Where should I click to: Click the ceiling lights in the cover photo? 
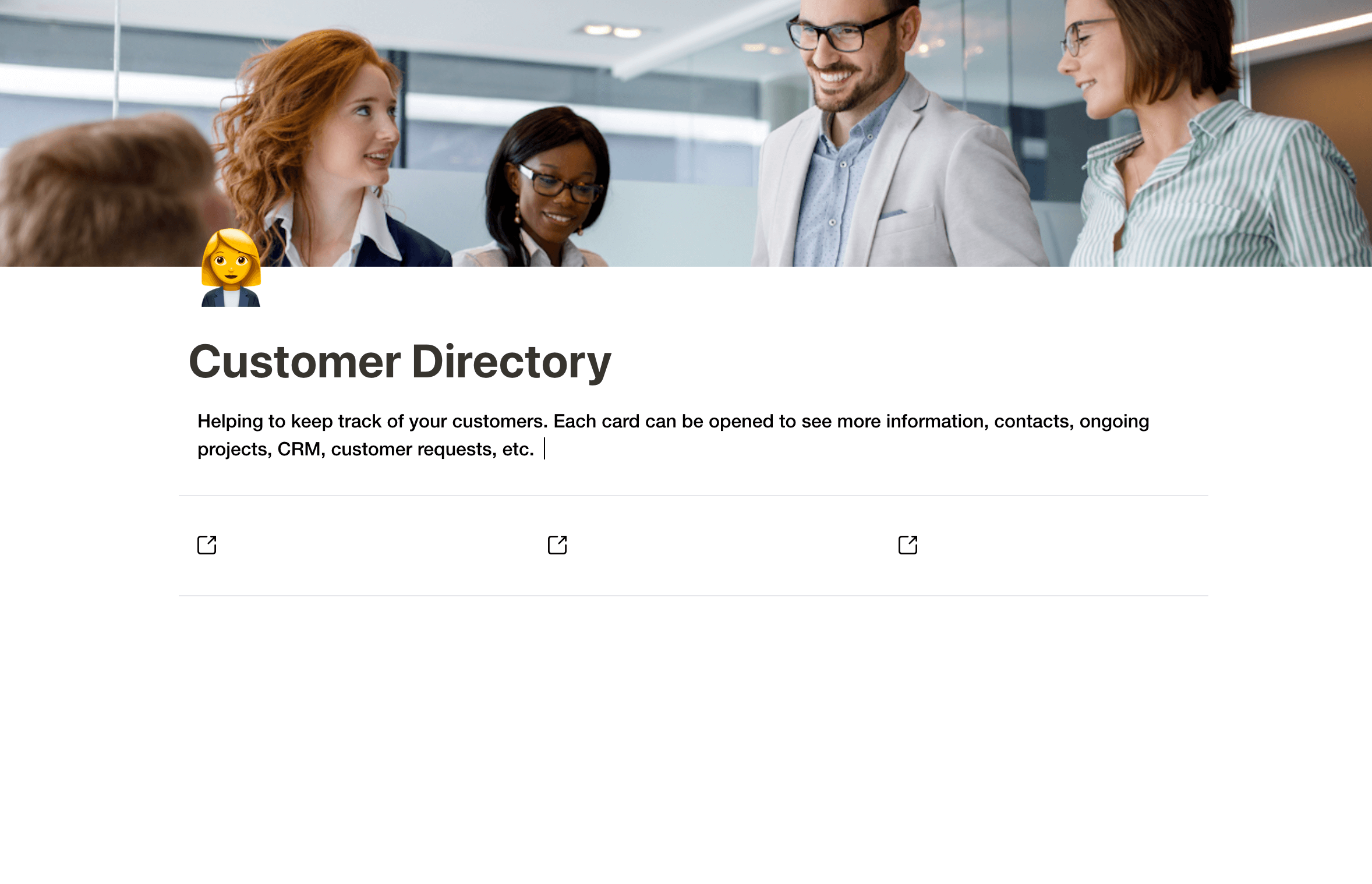point(611,30)
